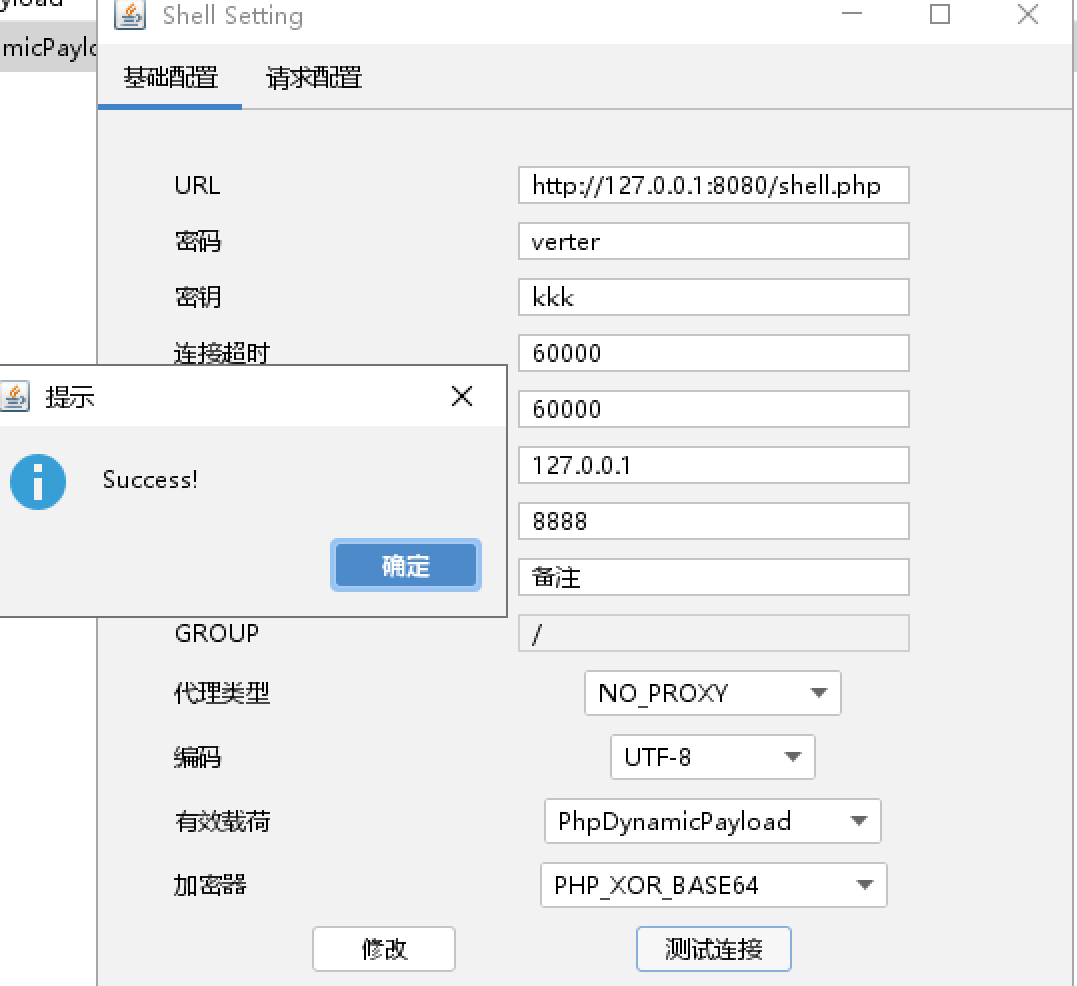The image size is (1077, 986).
Task: Switch to the 基础配置 tab
Action: (170, 77)
